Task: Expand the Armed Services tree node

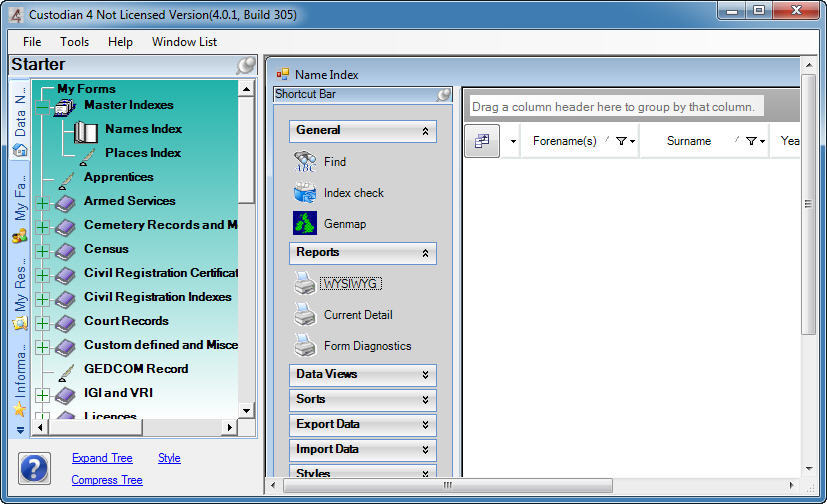Action: coord(42,202)
